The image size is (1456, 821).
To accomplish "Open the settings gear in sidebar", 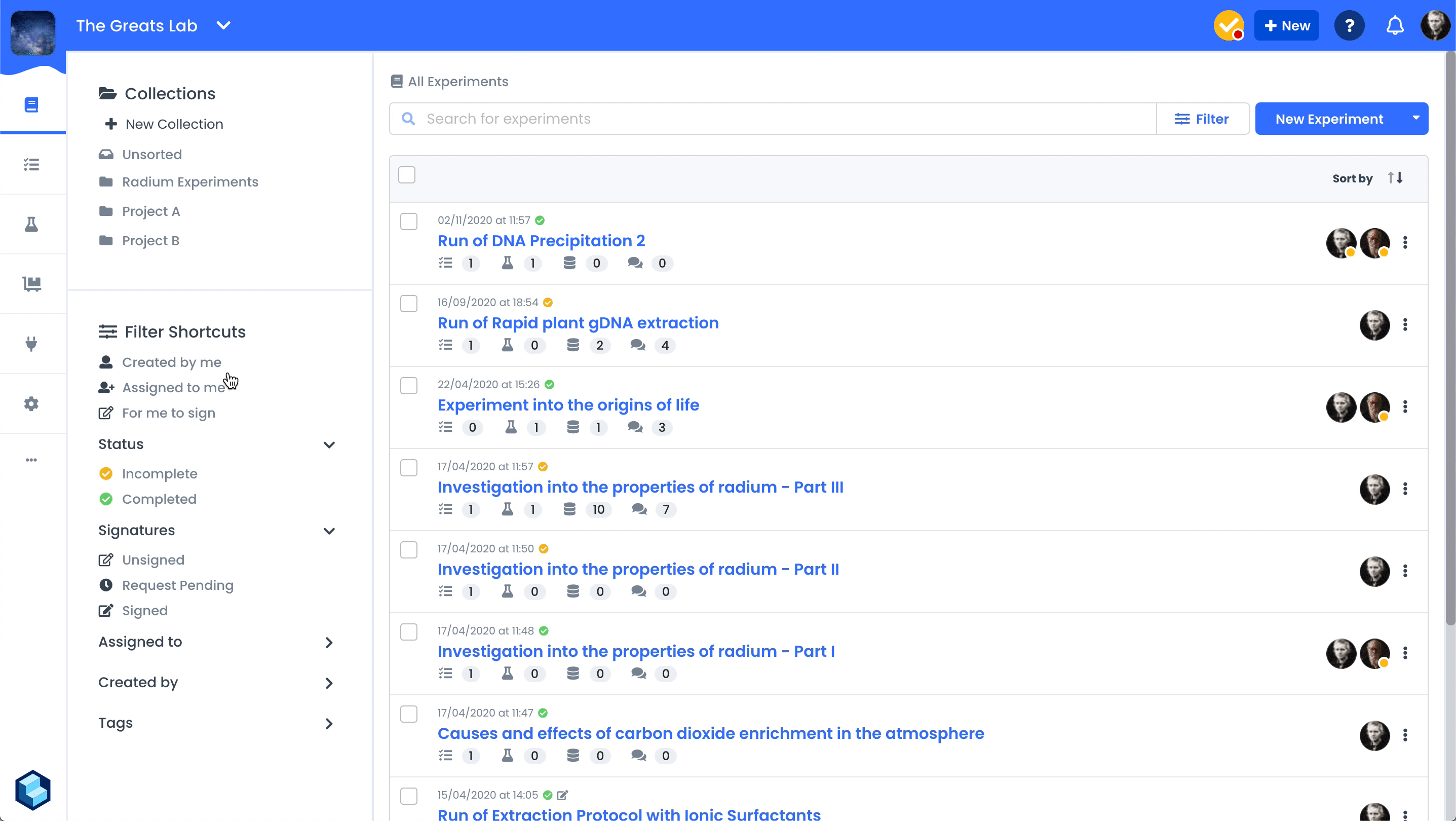I will tap(31, 404).
